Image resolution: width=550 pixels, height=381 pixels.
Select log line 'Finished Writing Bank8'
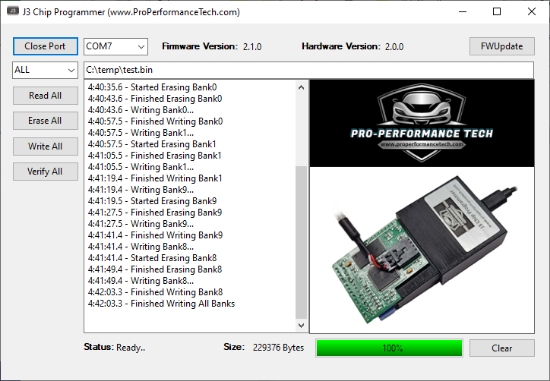(155, 292)
